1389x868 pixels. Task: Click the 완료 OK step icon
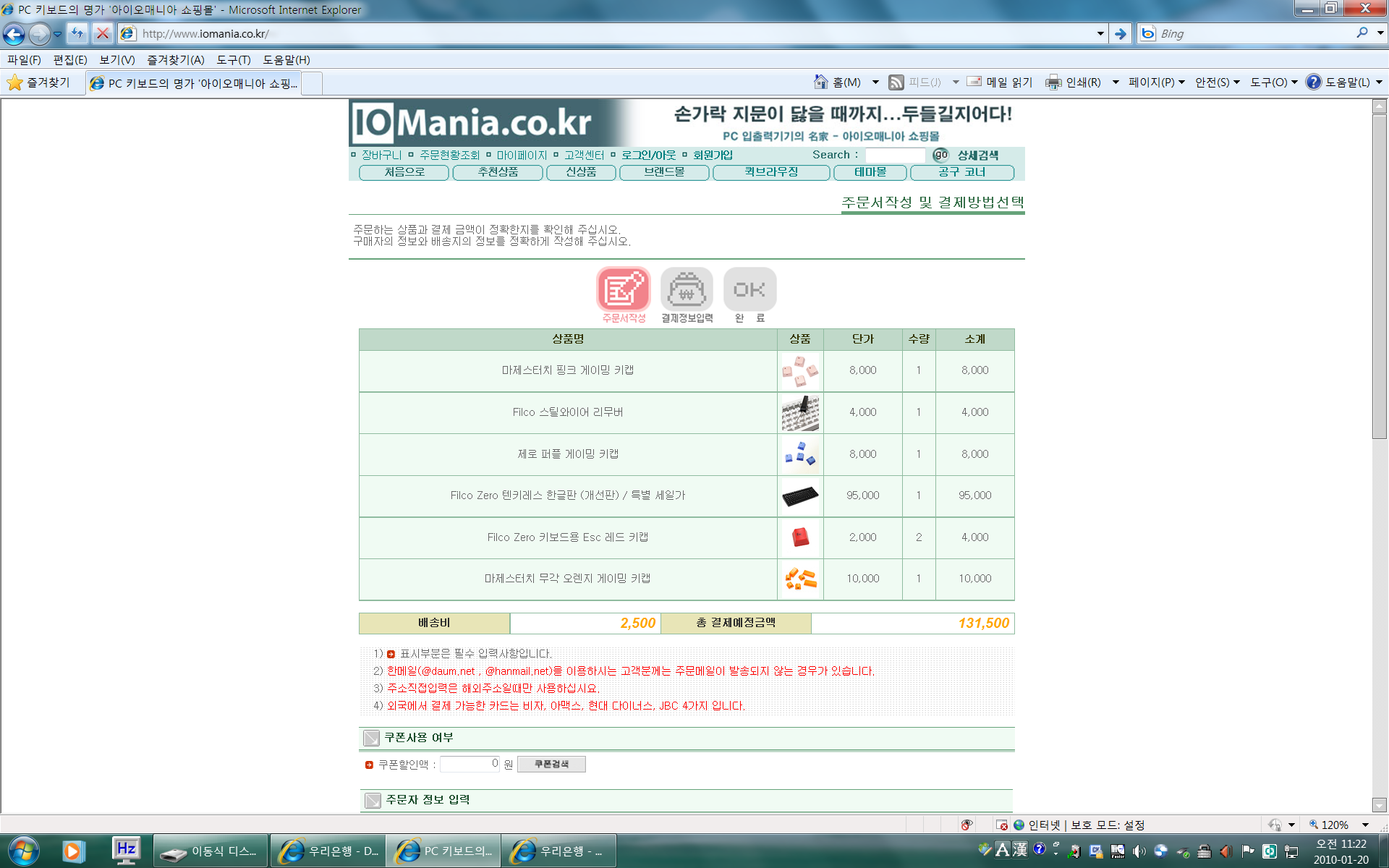click(x=749, y=289)
